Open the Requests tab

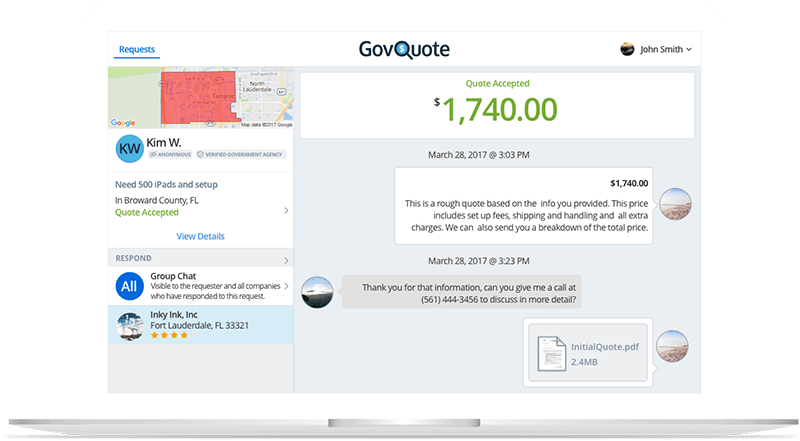point(137,50)
